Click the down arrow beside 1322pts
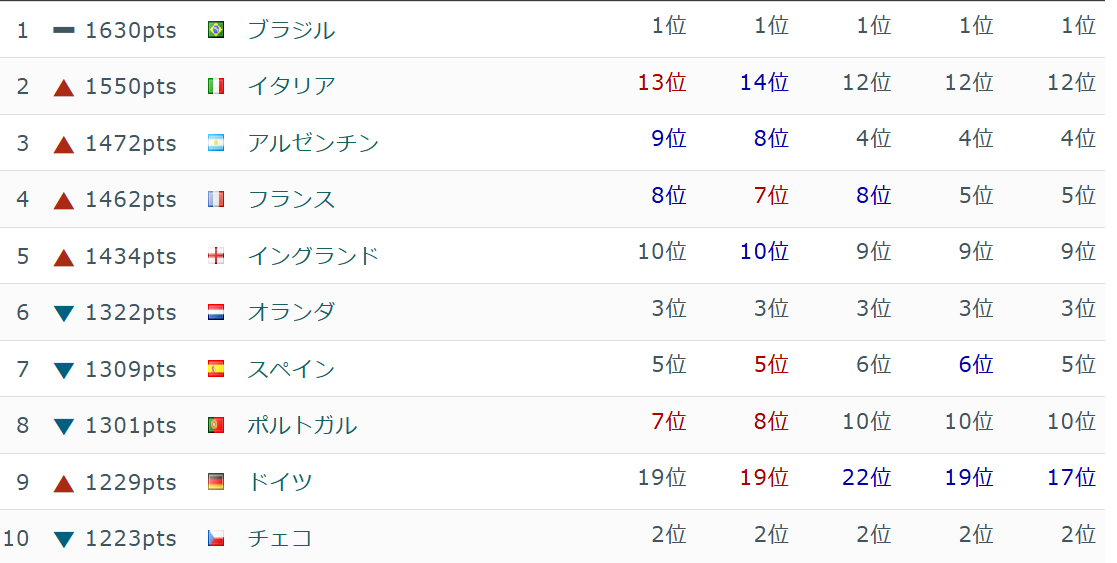The height and width of the screenshot is (563, 1117). pyautogui.click(x=64, y=313)
